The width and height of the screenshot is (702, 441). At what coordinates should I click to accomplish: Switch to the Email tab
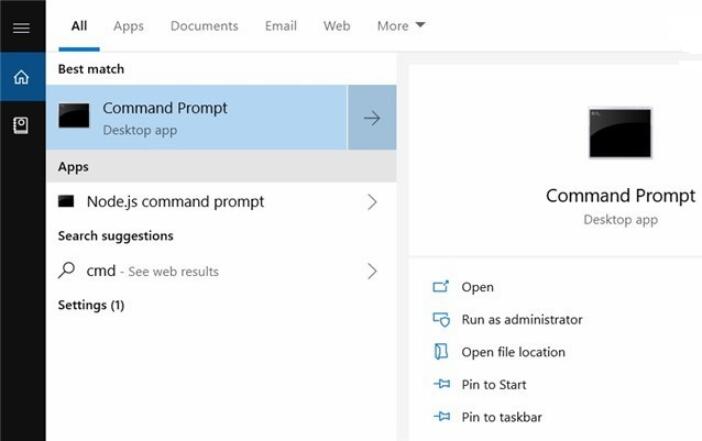(280, 26)
